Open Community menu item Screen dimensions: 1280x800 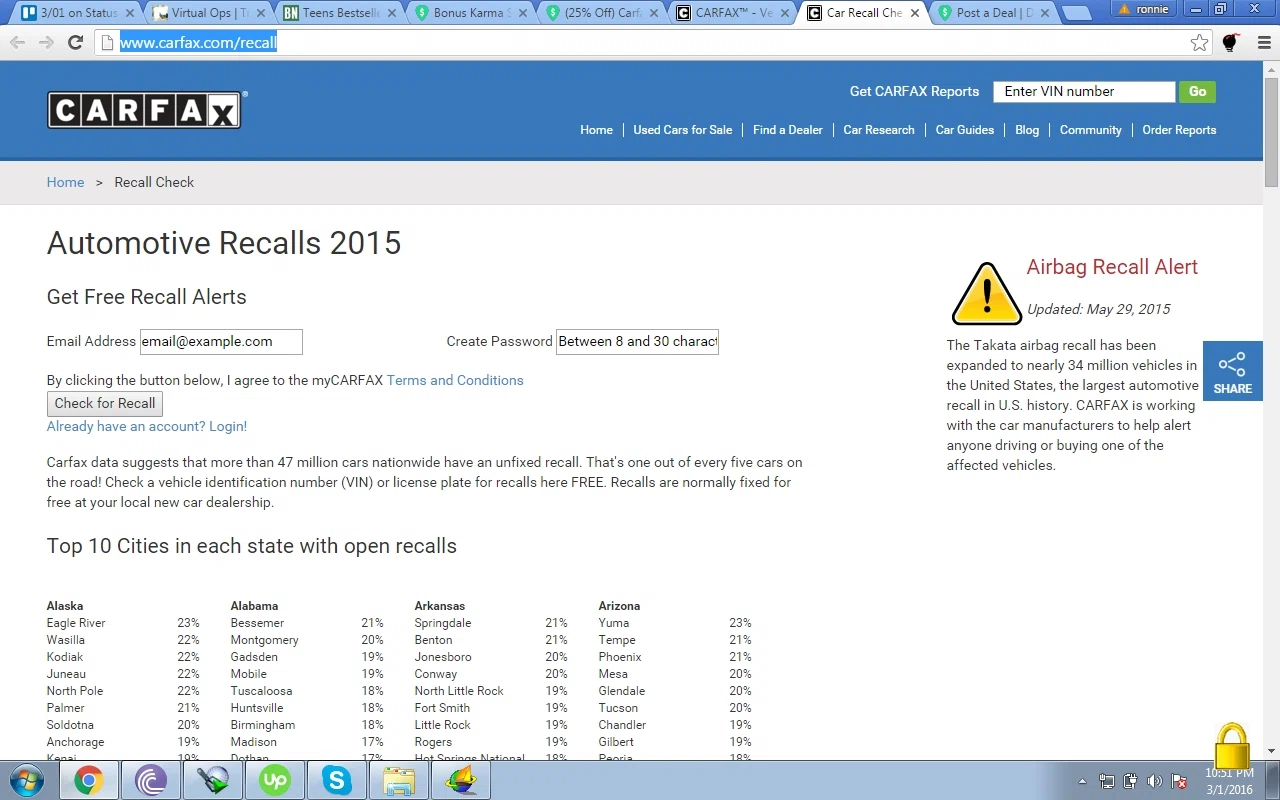pyautogui.click(x=1091, y=130)
